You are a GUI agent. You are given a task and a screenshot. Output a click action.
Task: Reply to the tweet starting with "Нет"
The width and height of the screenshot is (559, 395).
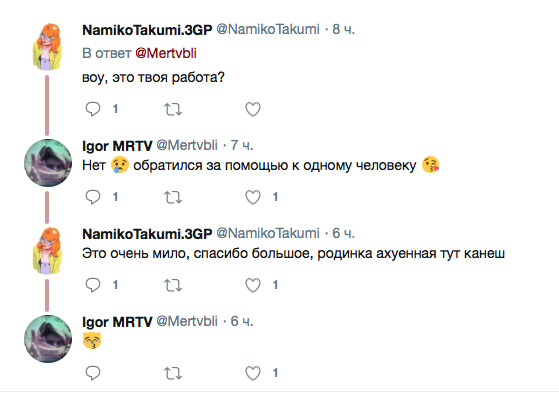93,197
